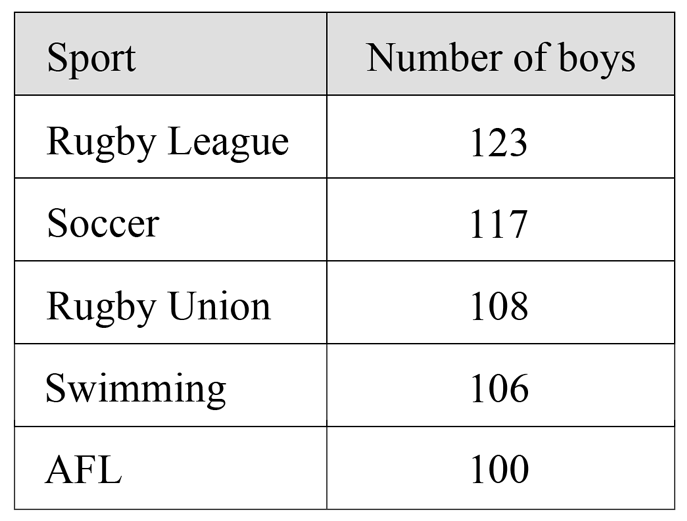Screen dimensions: 687x521
Task: Click empty space right of Soccer text
Action: (x=243, y=221)
